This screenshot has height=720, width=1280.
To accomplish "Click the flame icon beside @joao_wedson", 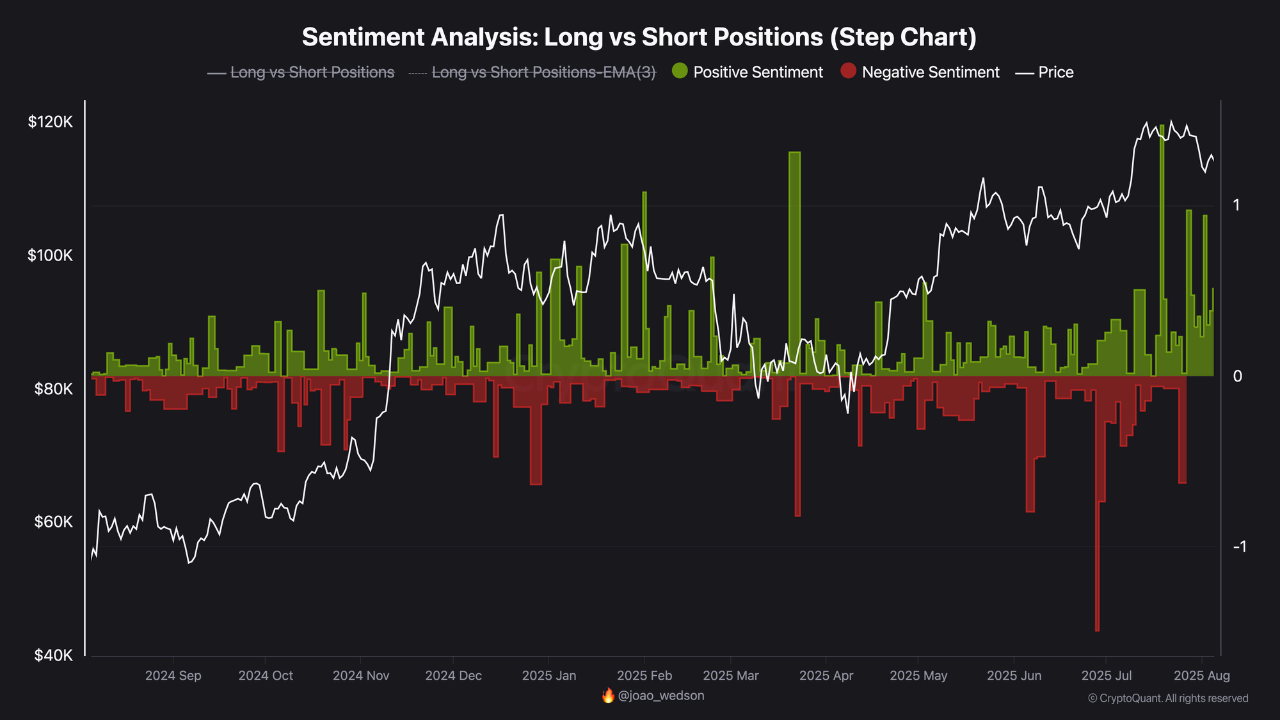I will coord(608,695).
